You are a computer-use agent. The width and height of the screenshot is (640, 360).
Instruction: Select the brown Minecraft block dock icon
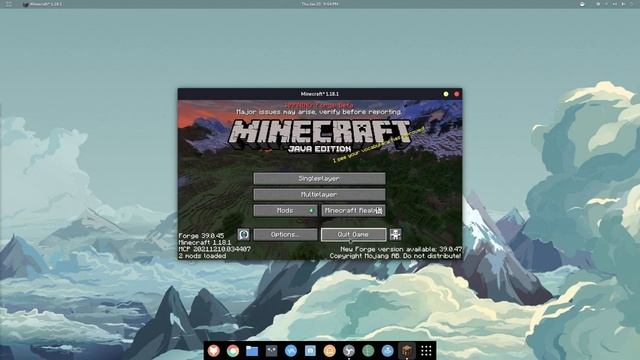(x=407, y=351)
